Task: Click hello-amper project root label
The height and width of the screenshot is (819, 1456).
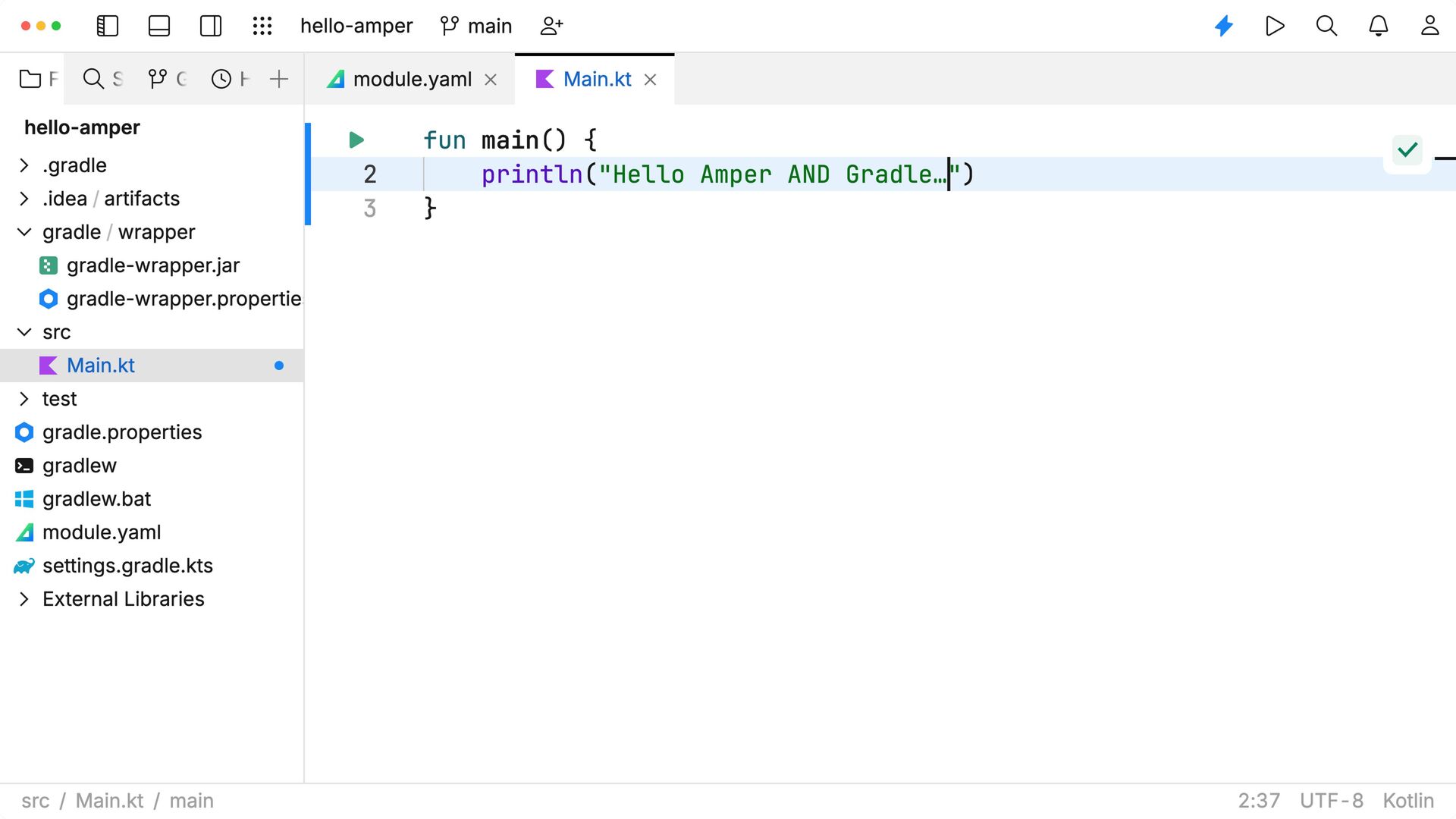Action: (x=82, y=127)
